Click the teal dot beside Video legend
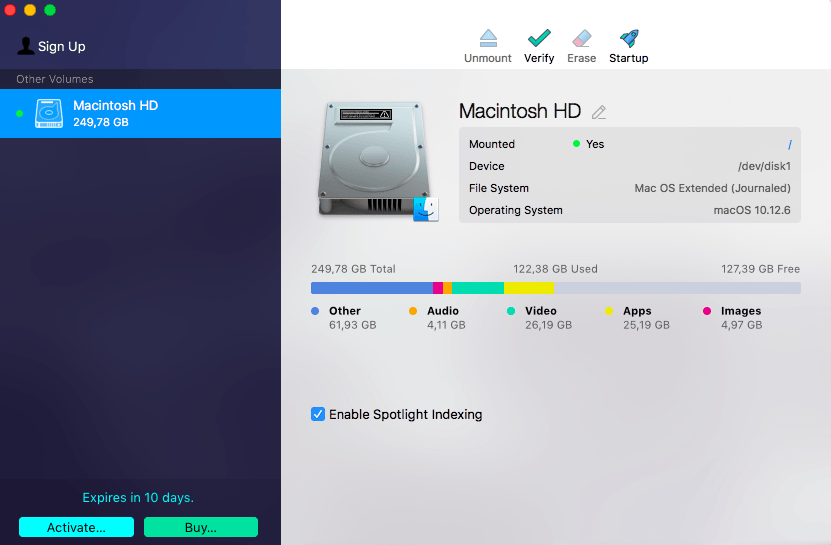 (x=511, y=311)
